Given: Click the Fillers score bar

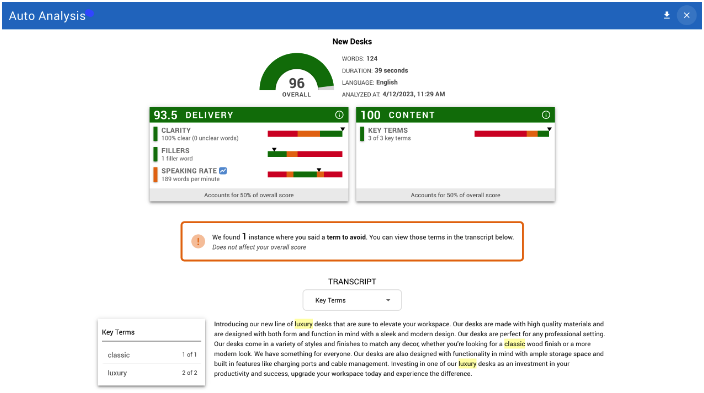Looking at the screenshot, I should click(305, 154).
